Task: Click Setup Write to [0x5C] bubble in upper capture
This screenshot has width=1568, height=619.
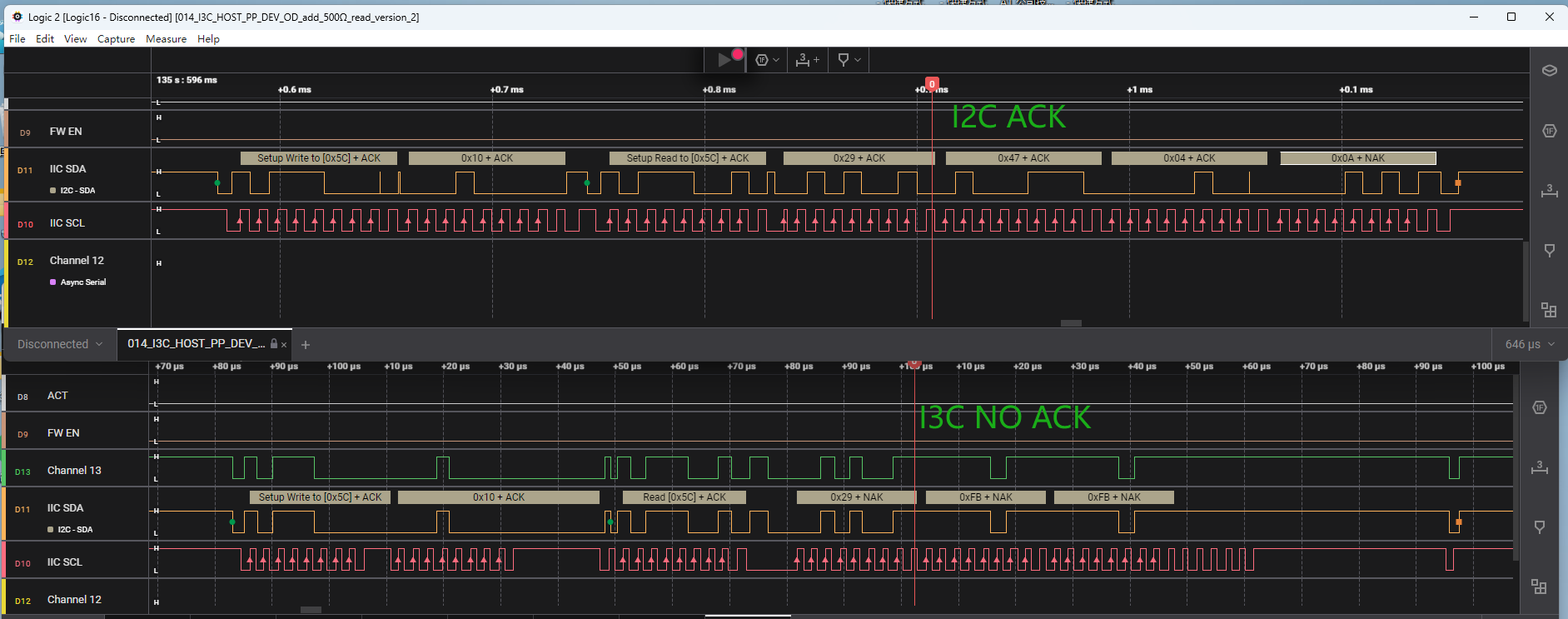Action: point(318,158)
